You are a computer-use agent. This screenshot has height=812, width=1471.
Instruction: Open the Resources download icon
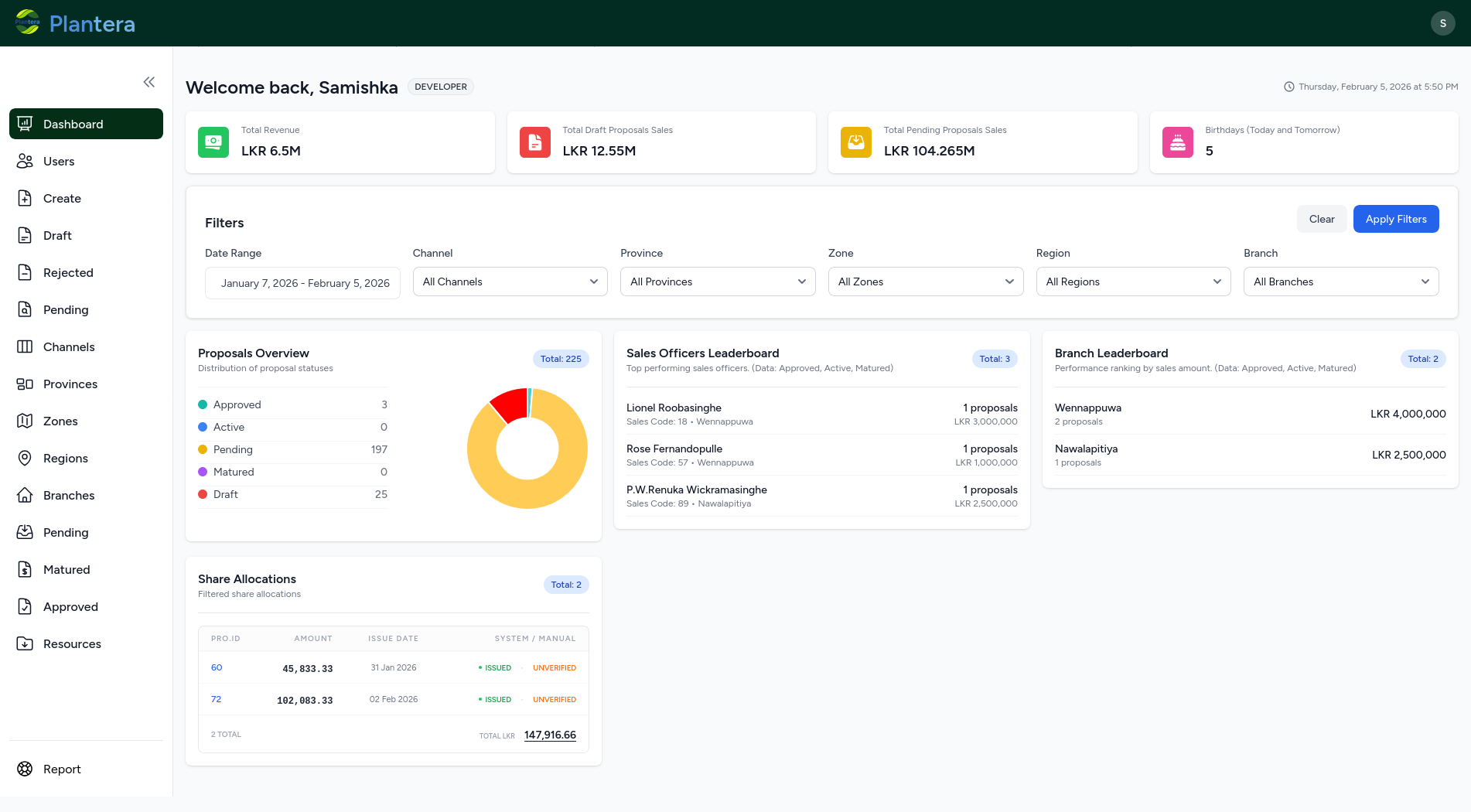pos(24,643)
